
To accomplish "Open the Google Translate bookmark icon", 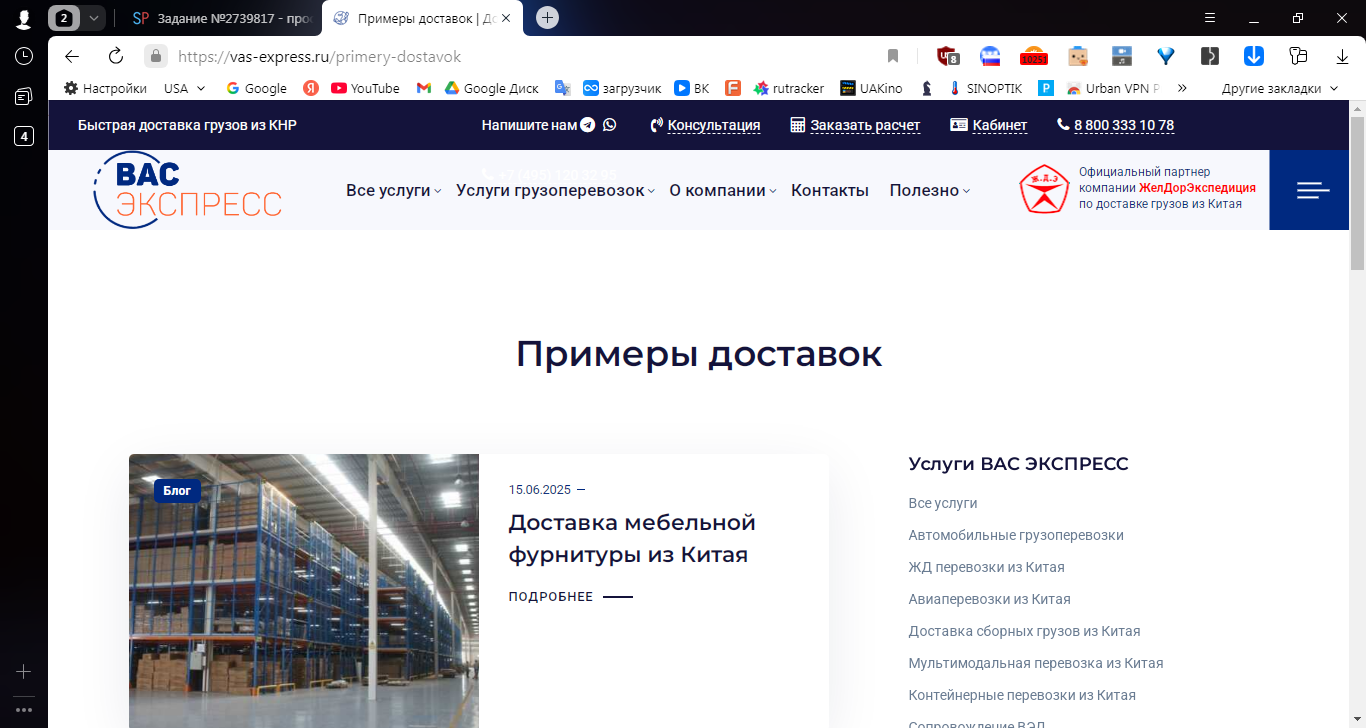I will 563,88.
